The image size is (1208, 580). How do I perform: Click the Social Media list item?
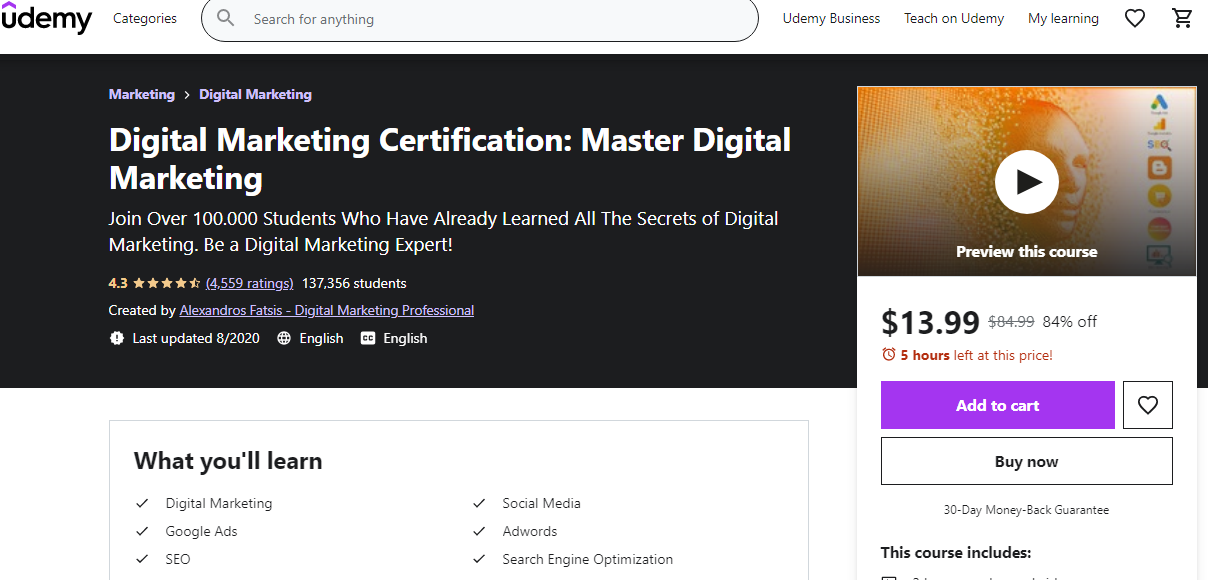point(542,503)
